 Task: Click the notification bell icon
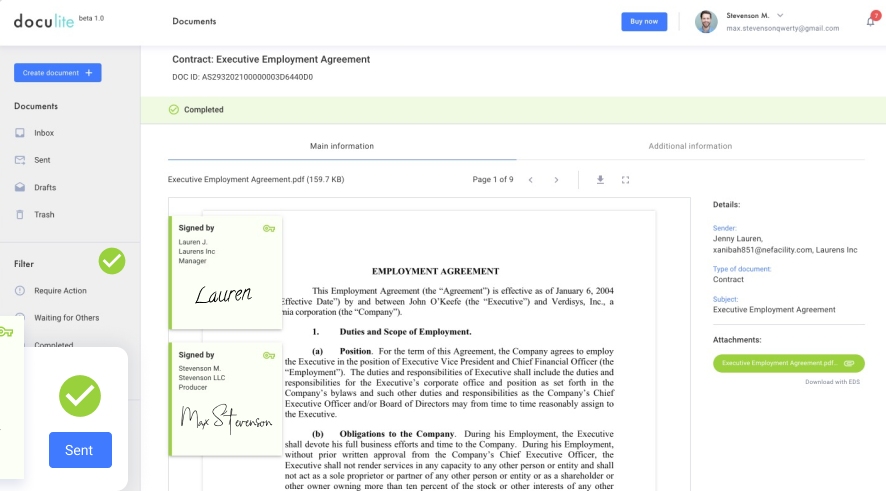coord(870,21)
